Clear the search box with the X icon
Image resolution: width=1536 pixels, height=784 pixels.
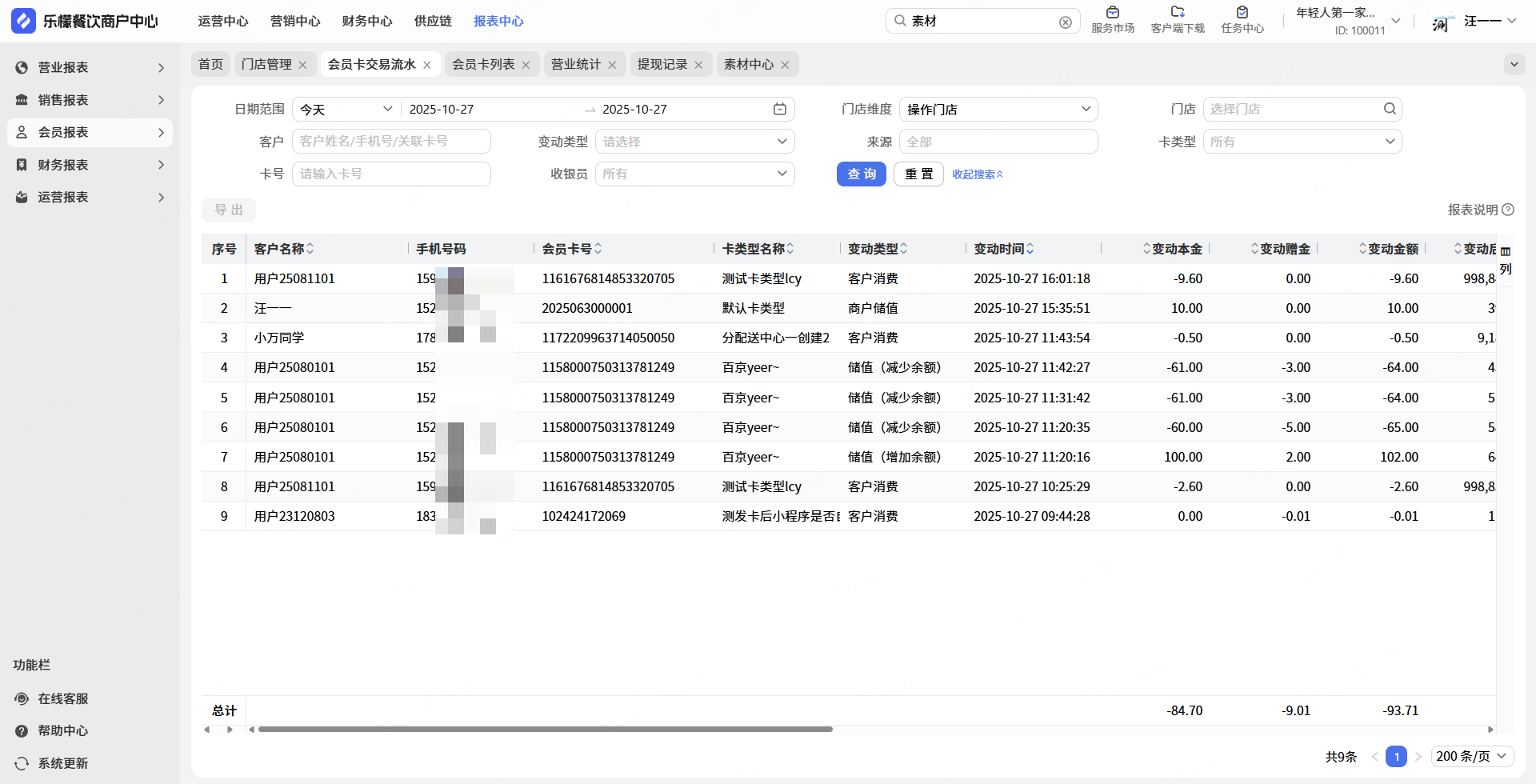click(x=1065, y=22)
